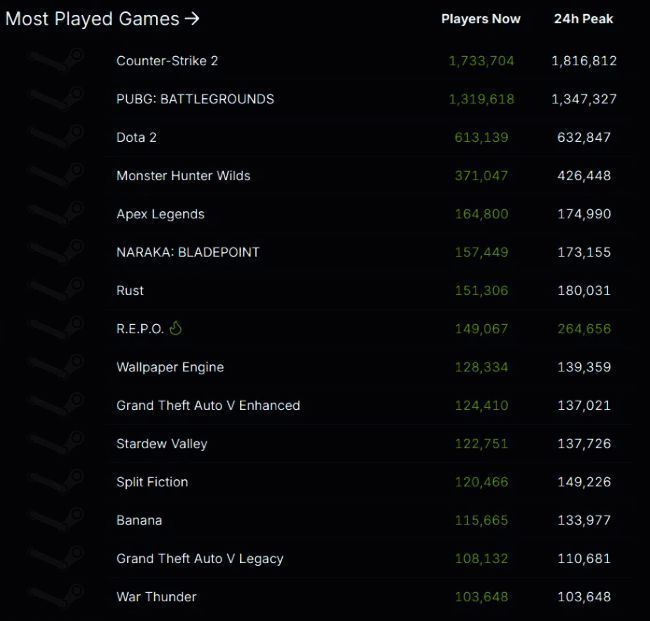Viewport: 650px width, 621px height.
Task: Click the fire trending icon beside R.E.P.O.
Action: tap(176, 328)
